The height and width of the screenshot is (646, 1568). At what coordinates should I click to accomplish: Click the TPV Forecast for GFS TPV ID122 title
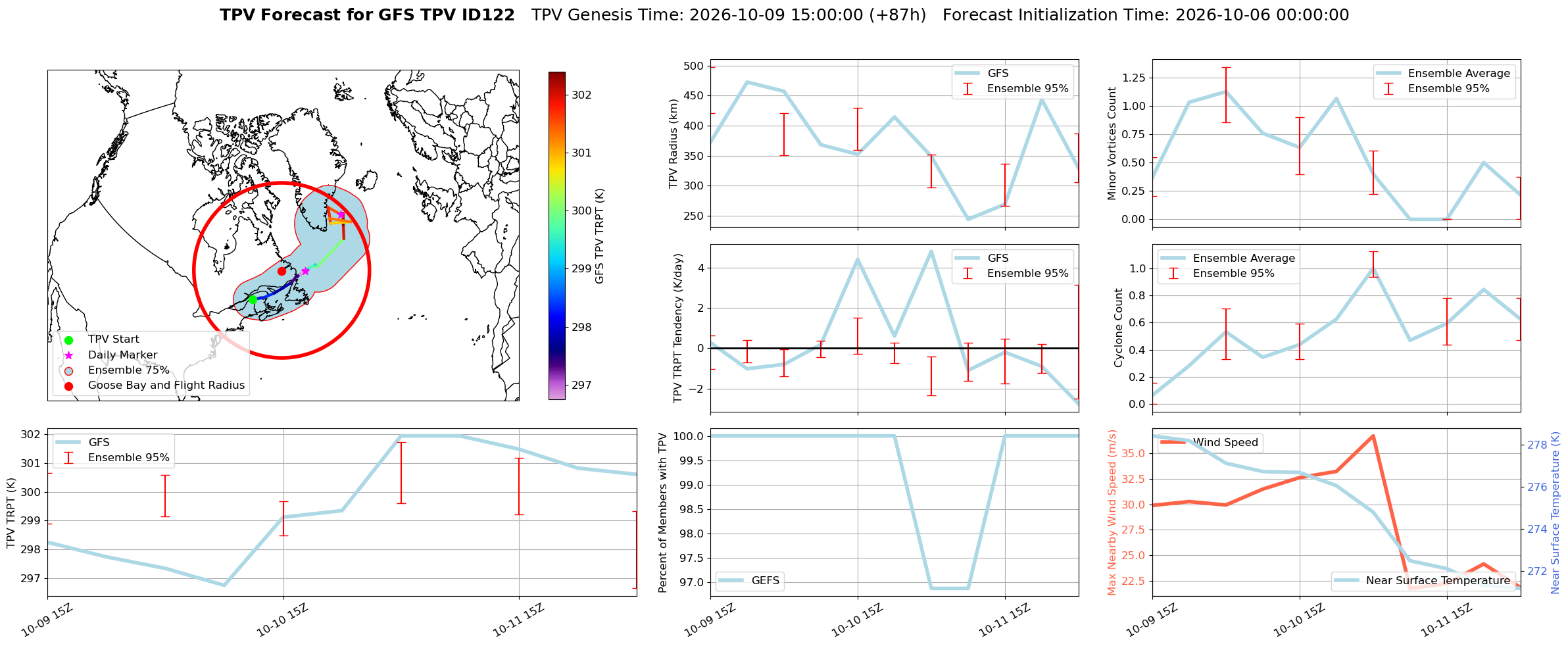[x=367, y=15]
